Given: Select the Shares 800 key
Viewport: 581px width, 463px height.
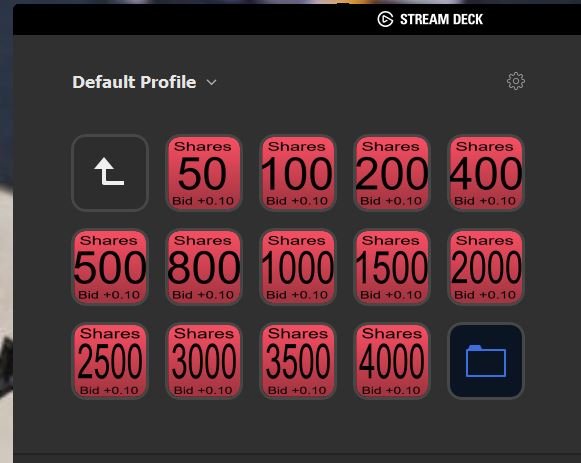Looking at the screenshot, I should 204,267.
